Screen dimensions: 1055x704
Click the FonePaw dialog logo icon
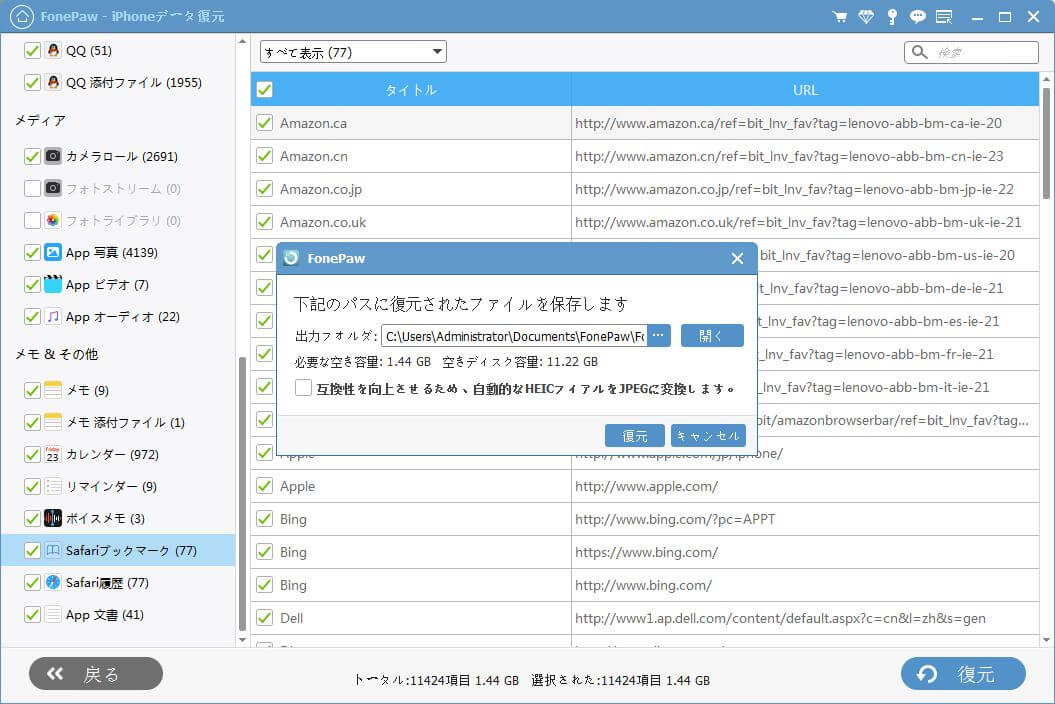click(291, 258)
